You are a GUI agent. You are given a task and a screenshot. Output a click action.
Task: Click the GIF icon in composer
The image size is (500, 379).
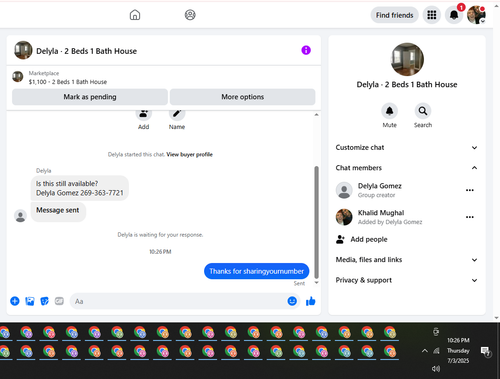[x=59, y=301]
